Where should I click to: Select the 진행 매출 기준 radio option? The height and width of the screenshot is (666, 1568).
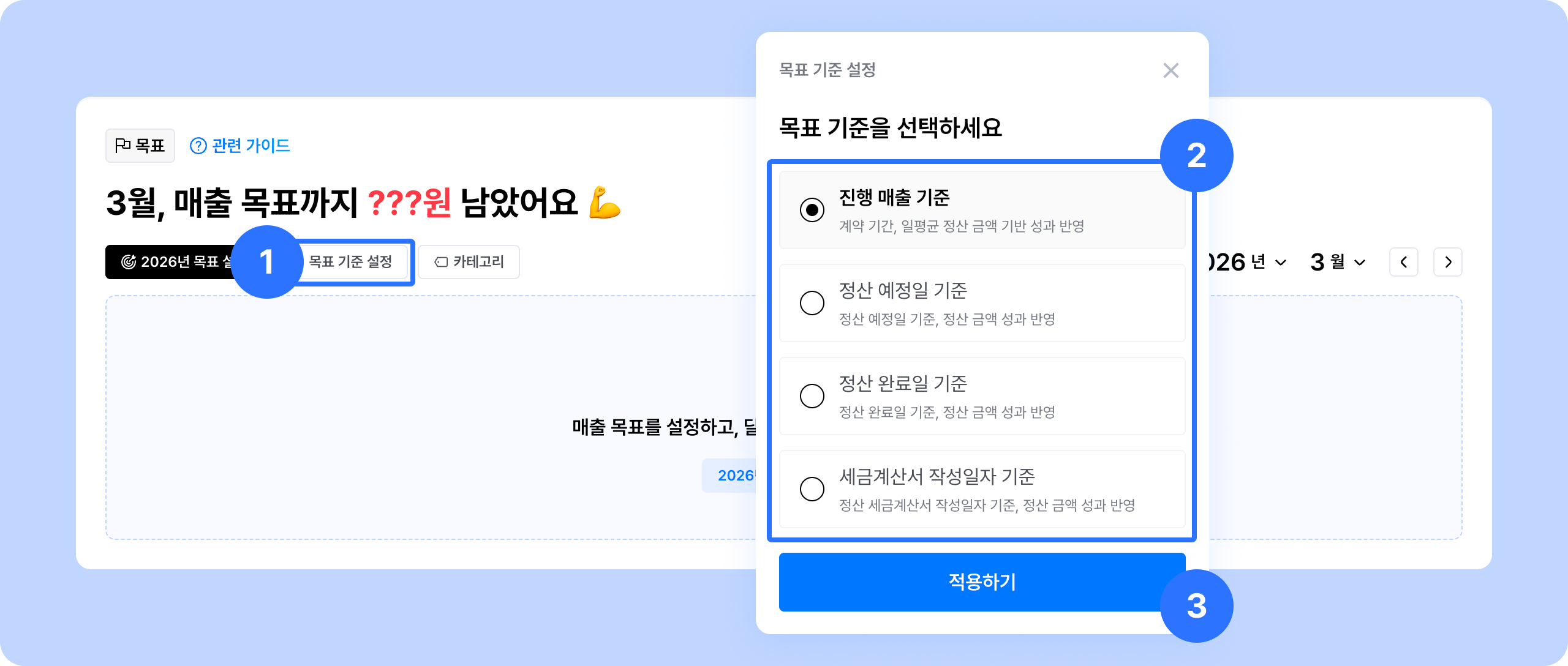point(812,210)
